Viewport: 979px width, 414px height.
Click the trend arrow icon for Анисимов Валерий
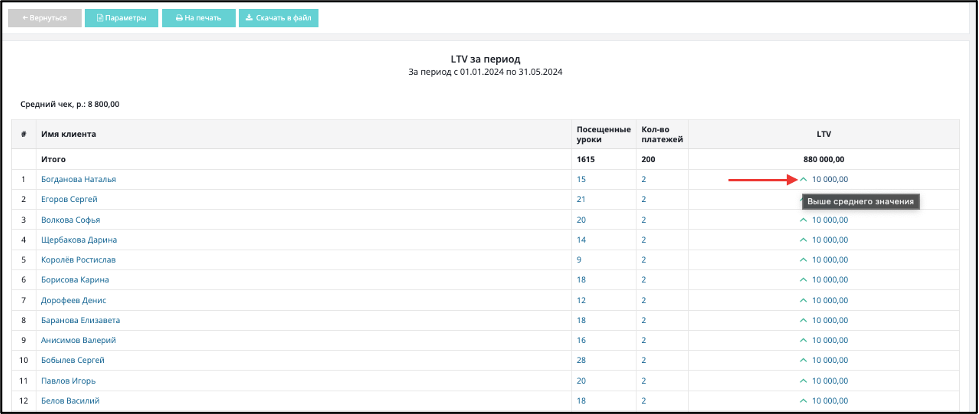(x=804, y=341)
